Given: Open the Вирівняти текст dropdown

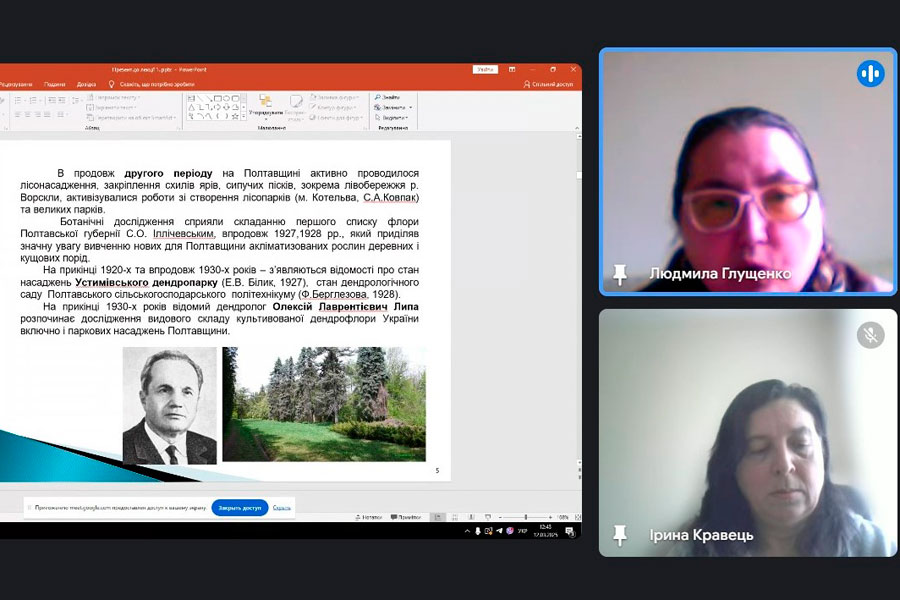Looking at the screenshot, I should tap(112, 107).
